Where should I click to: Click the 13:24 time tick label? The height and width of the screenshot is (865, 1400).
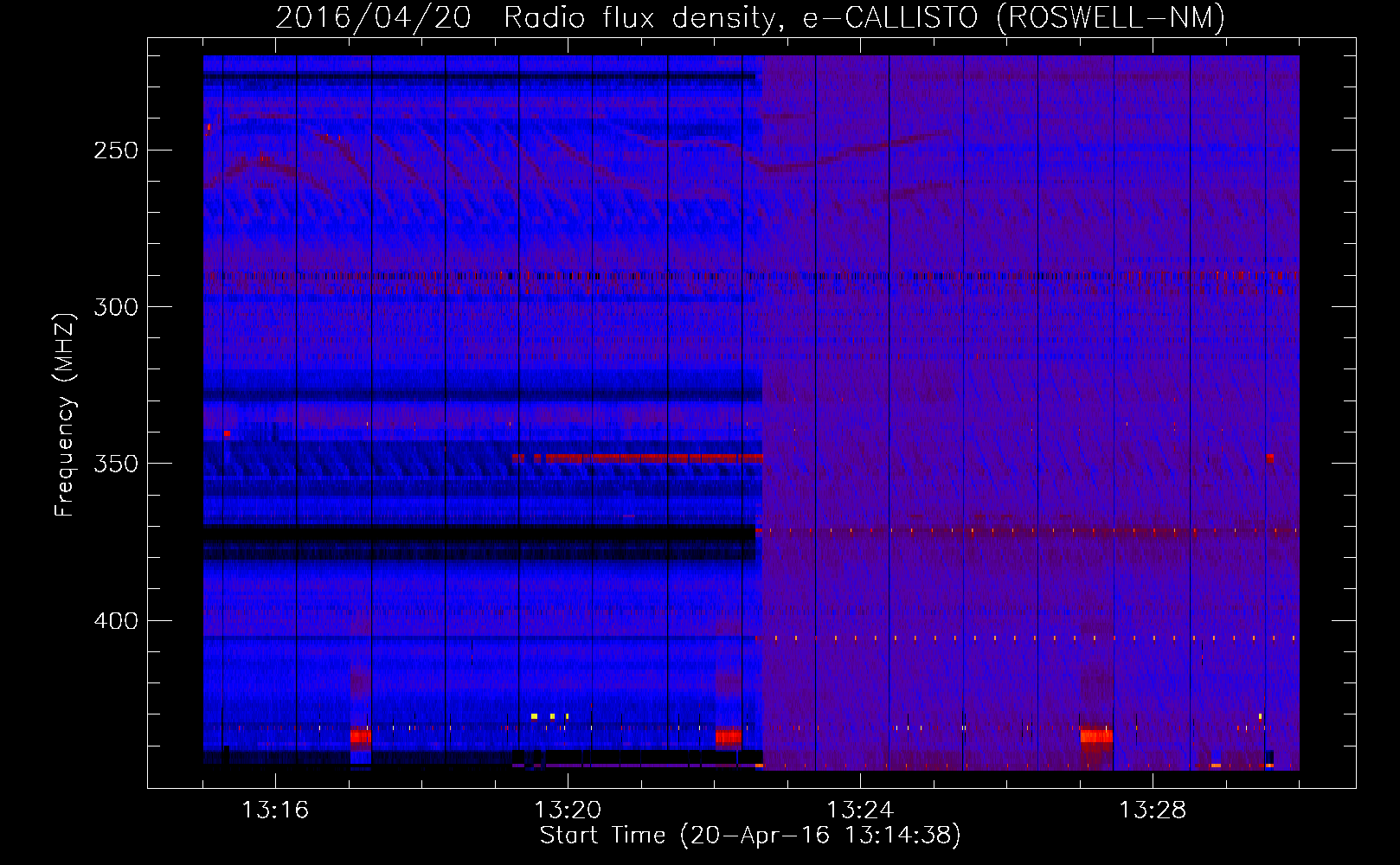[x=860, y=811]
